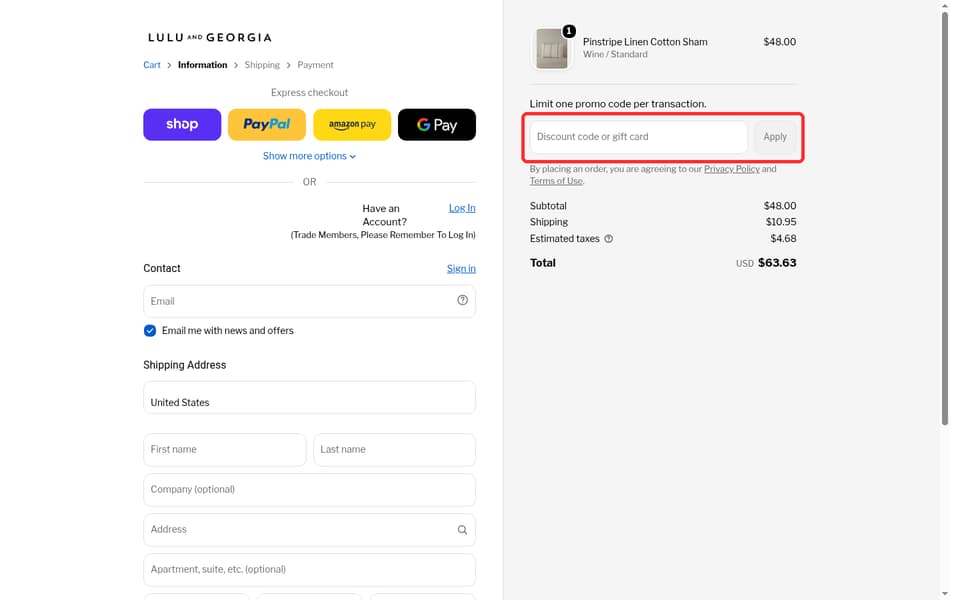
Task: Click the $63.63 total amount
Action: (777, 263)
